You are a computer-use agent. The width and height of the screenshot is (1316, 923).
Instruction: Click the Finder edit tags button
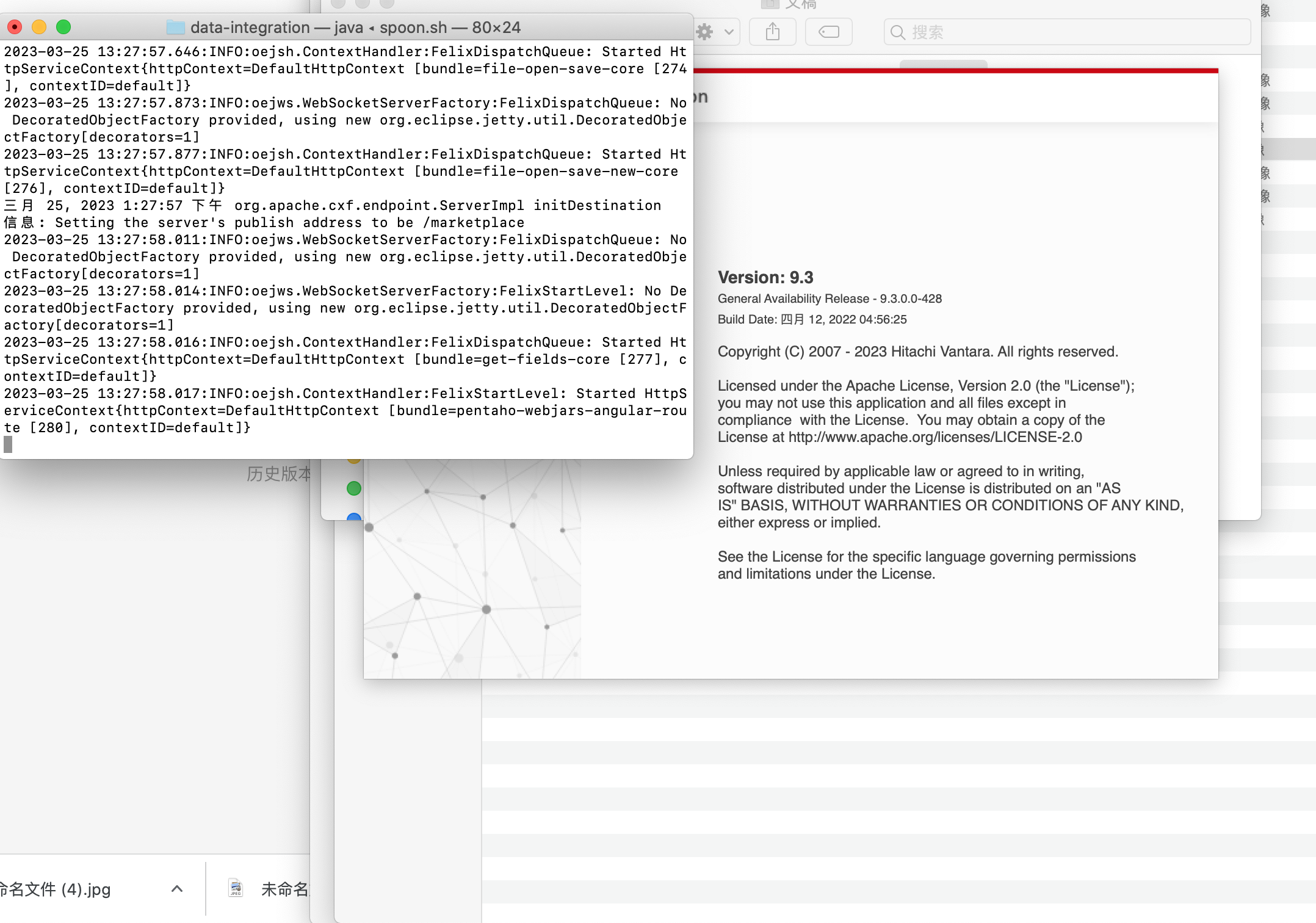tap(828, 32)
